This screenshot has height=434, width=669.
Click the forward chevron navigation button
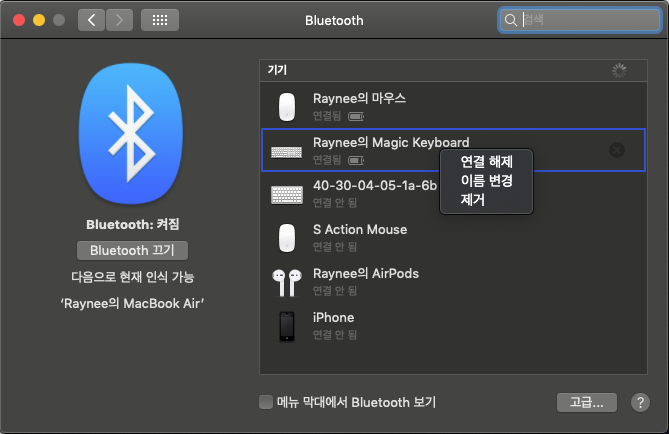coord(119,20)
